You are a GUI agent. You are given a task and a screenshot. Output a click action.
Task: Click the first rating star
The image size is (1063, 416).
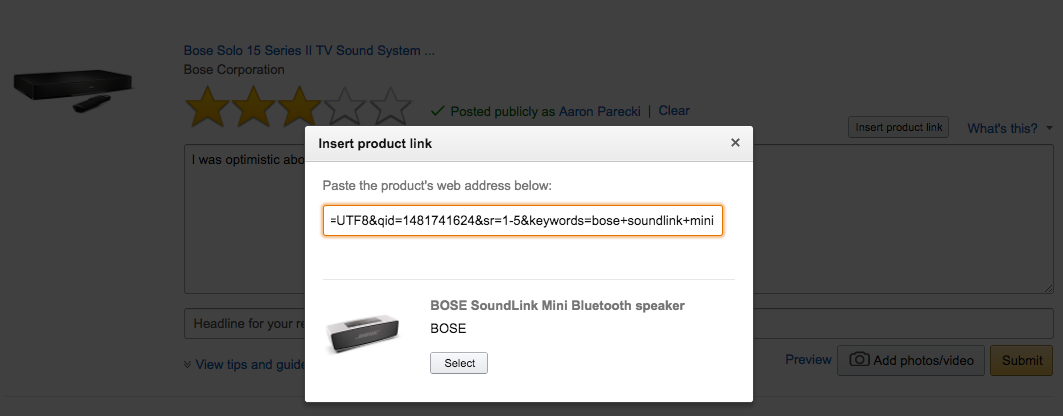click(208, 108)
